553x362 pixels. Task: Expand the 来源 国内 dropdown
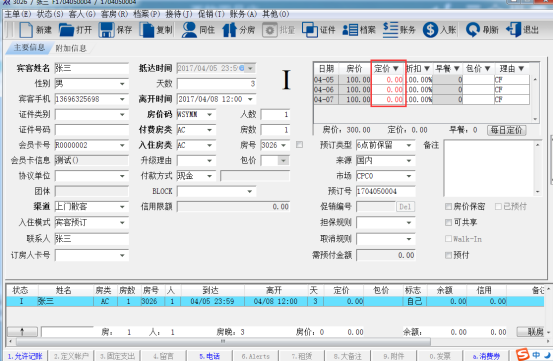[409, 161]
